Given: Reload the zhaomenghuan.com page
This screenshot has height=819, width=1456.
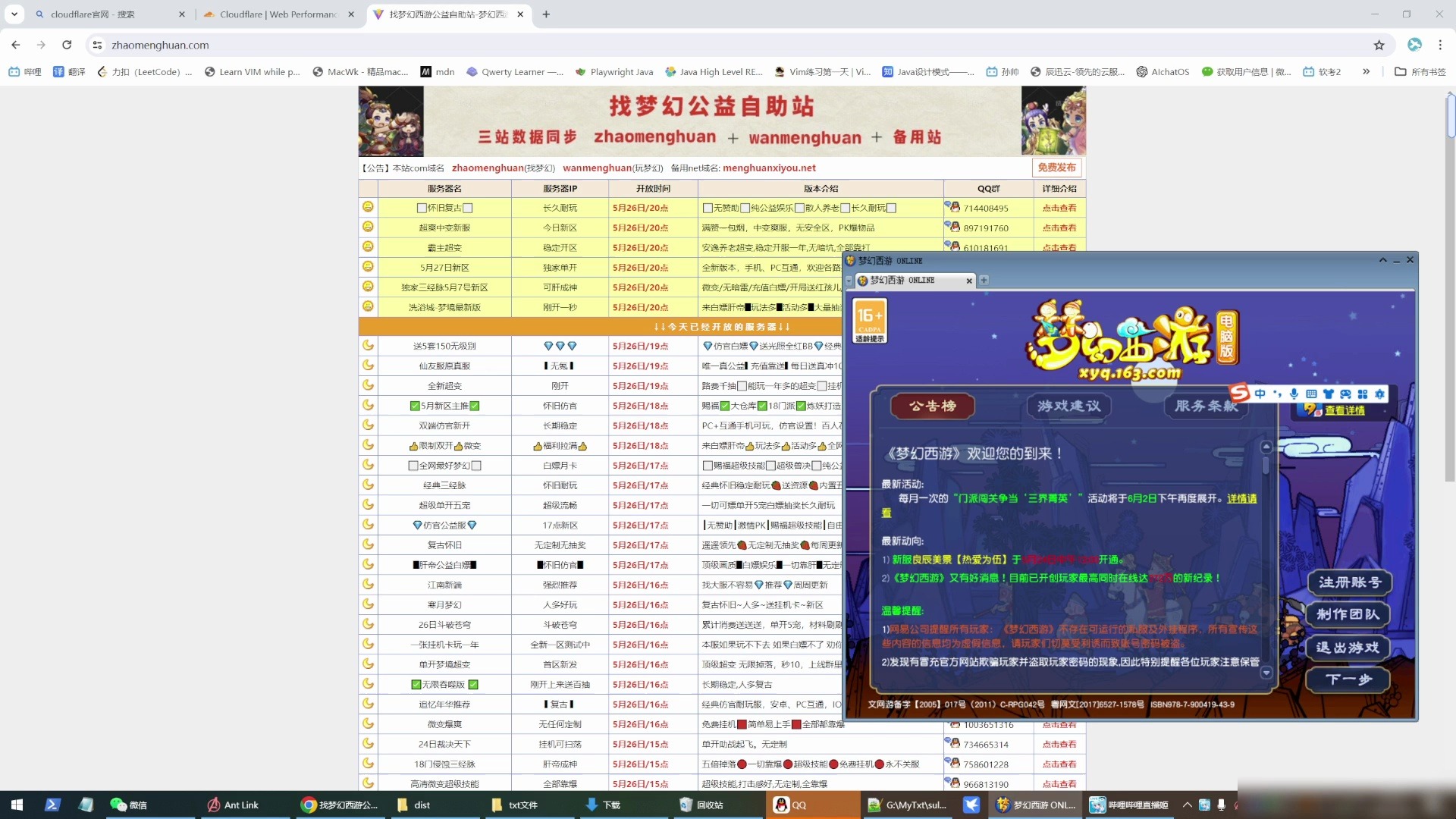Looking at the screenshot, I should [67, 45].
